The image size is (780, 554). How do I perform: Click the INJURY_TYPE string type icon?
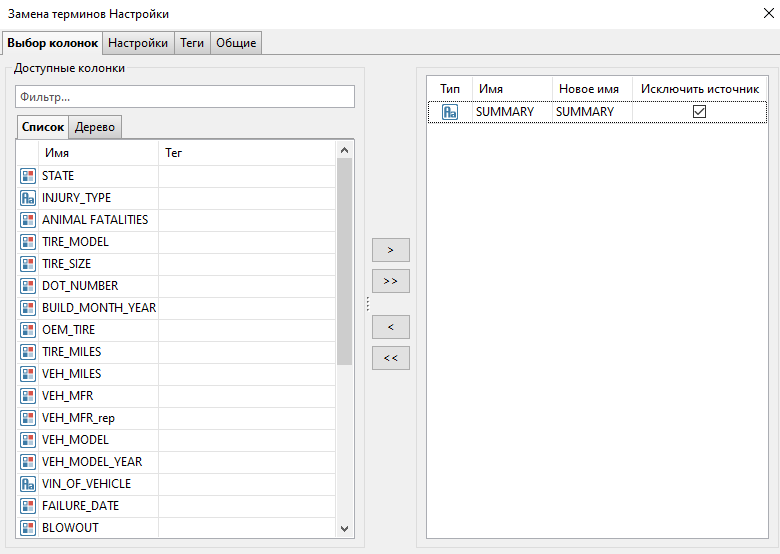[x=28, y=198]
